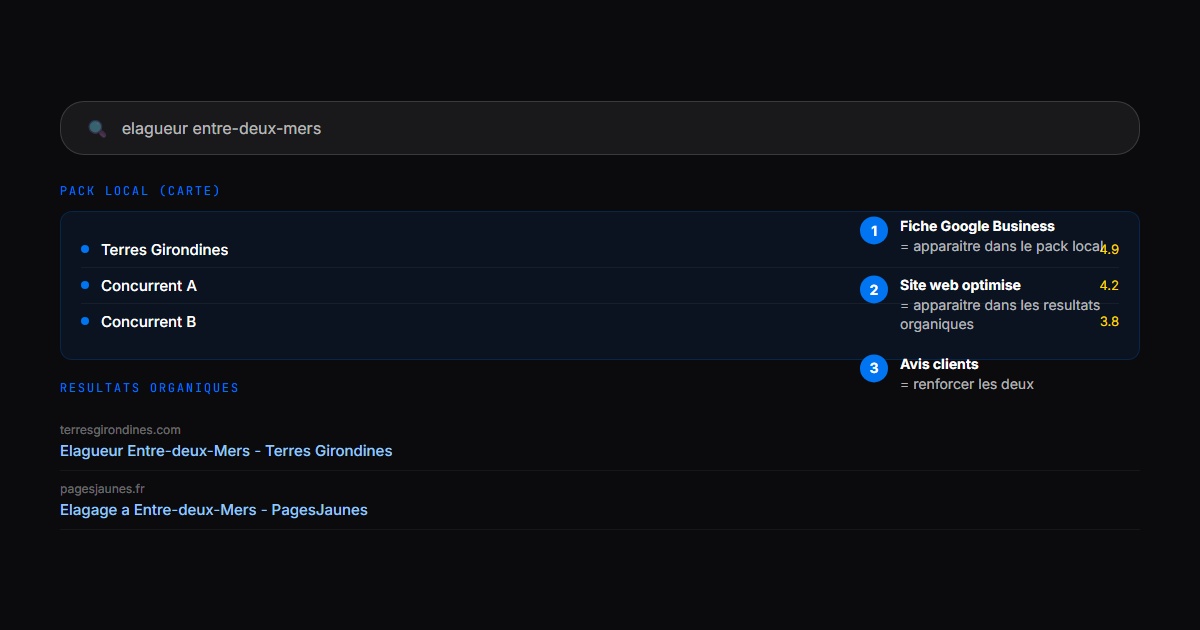Select Concurrent B in the local pack

coord(149,322)
